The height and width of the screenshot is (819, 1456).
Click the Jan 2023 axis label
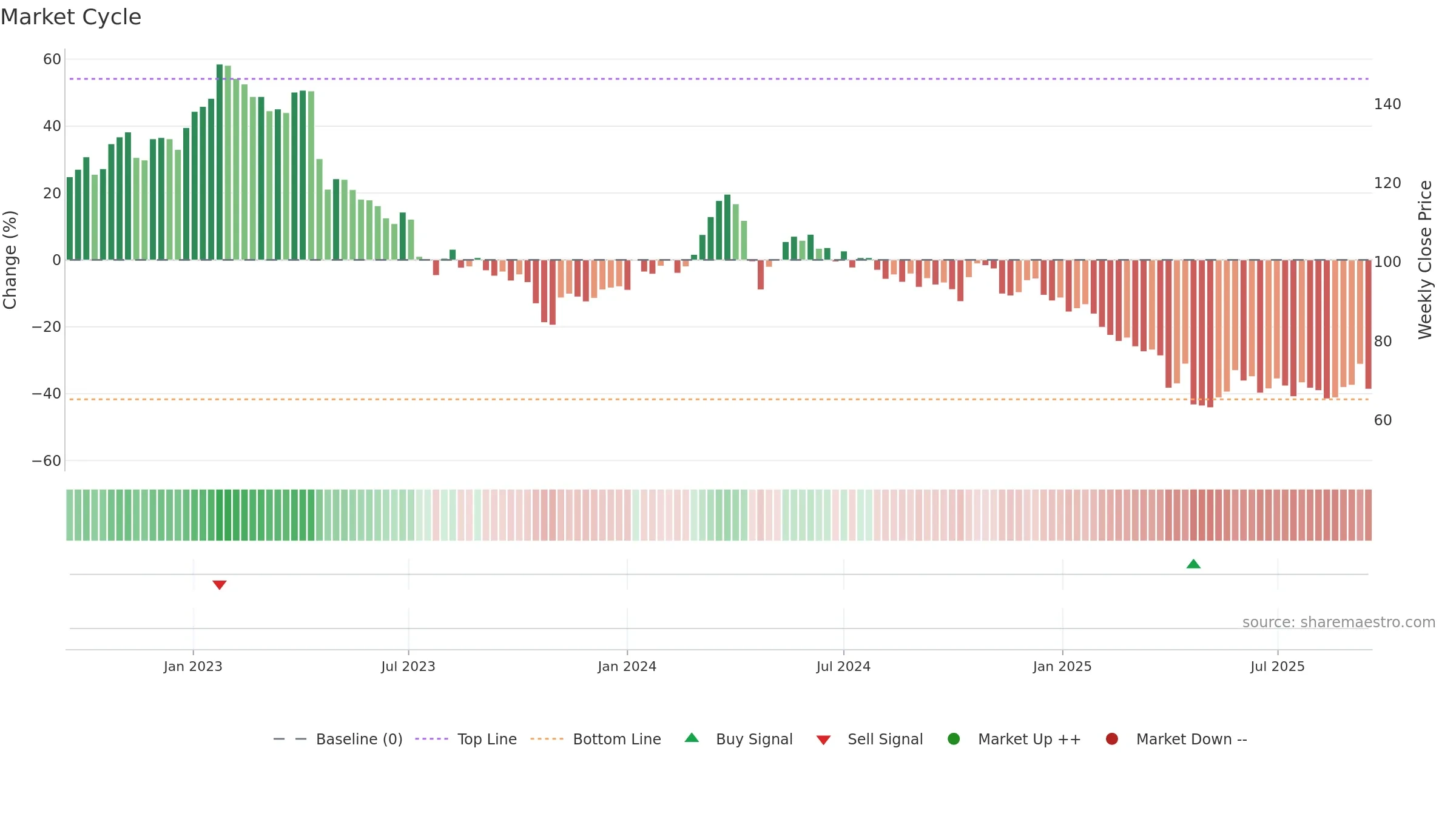coord(193,666)
